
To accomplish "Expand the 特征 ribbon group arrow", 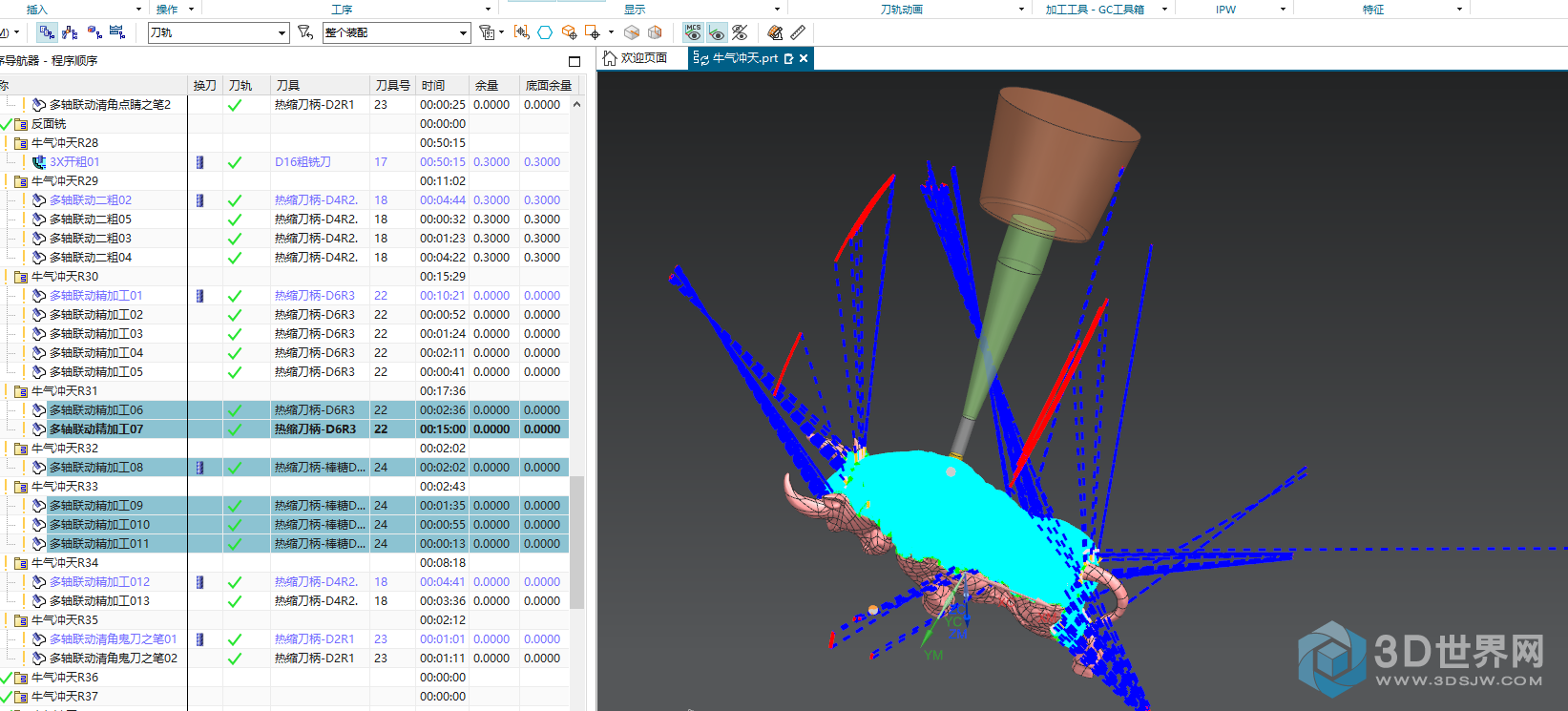I will pyautogui.click(x=1459, y=9).
